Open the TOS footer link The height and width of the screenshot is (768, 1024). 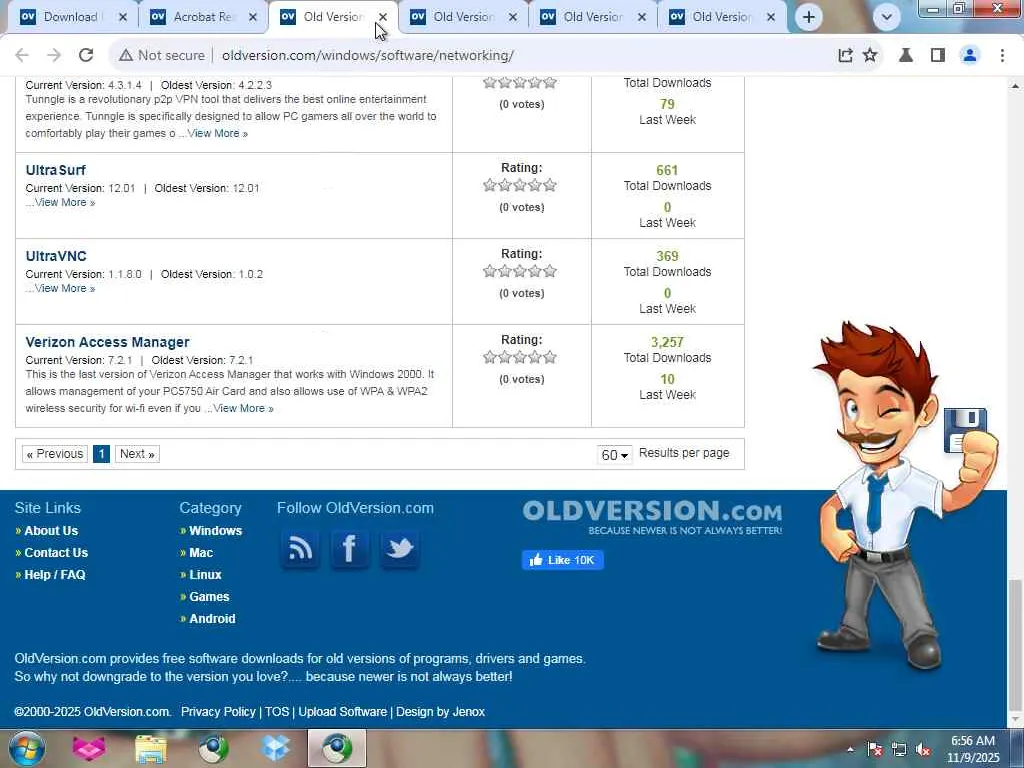pyautogui.click(x=276, y=712)
